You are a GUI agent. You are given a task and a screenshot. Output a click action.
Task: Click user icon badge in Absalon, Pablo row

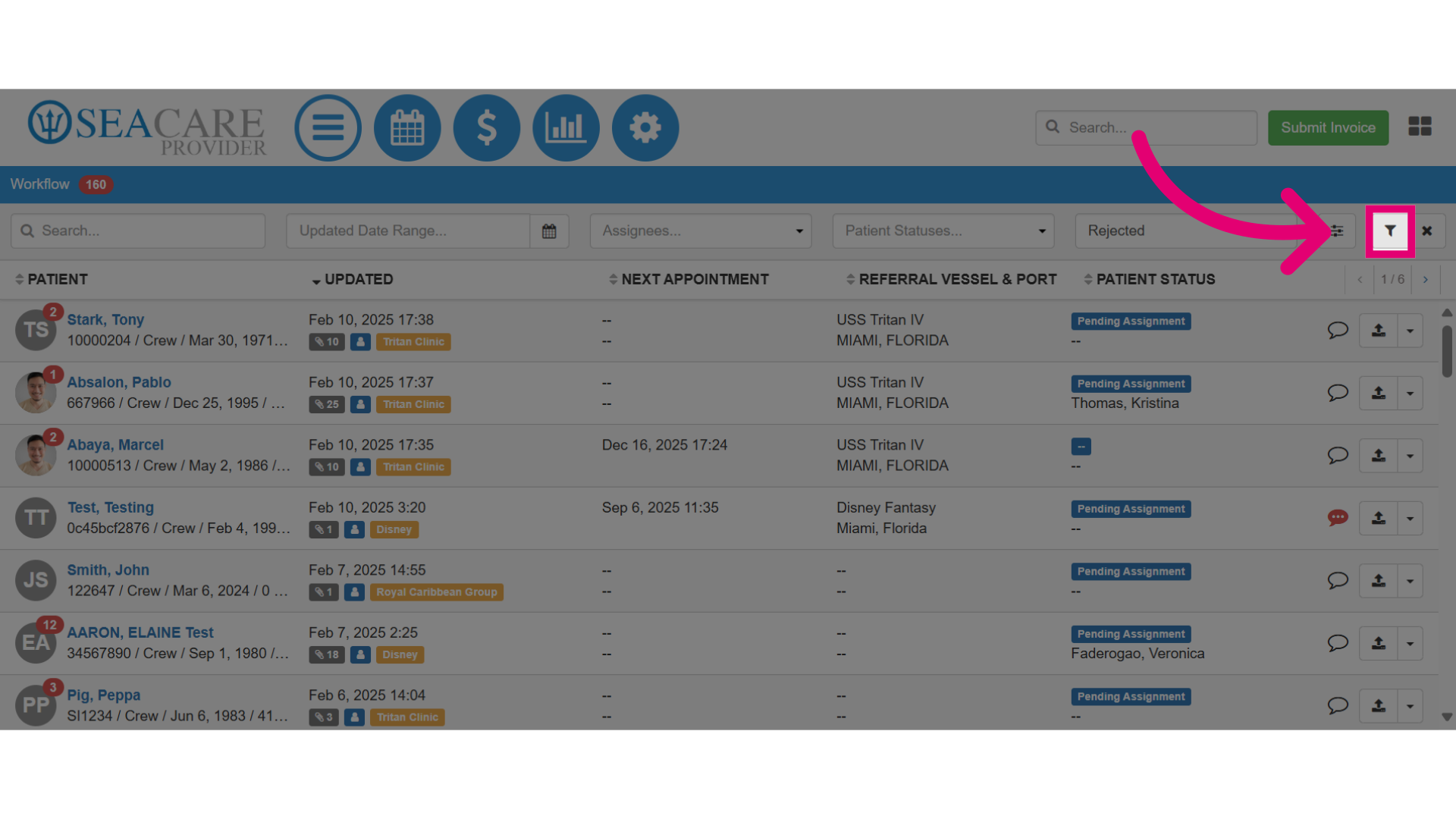[x=360, y=404]
